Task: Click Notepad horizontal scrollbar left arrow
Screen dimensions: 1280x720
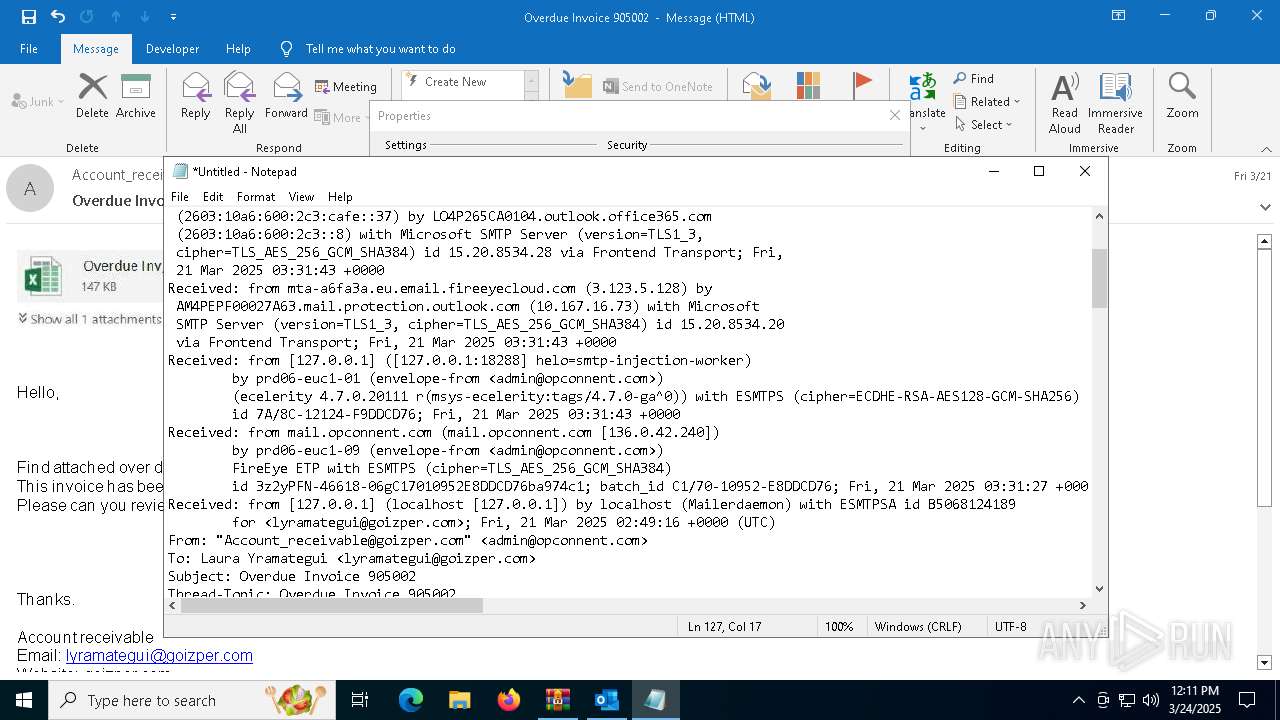Action: [173, 605]
